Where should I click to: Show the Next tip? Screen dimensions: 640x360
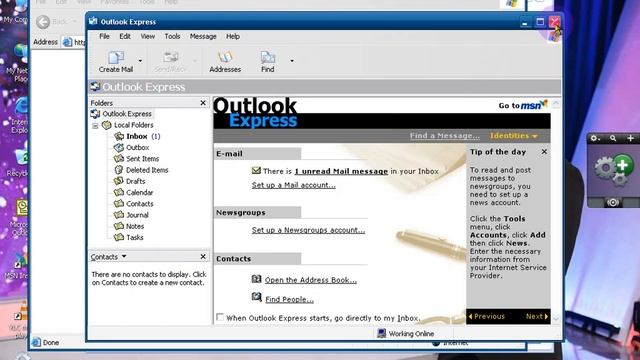(x=537, y=316)
